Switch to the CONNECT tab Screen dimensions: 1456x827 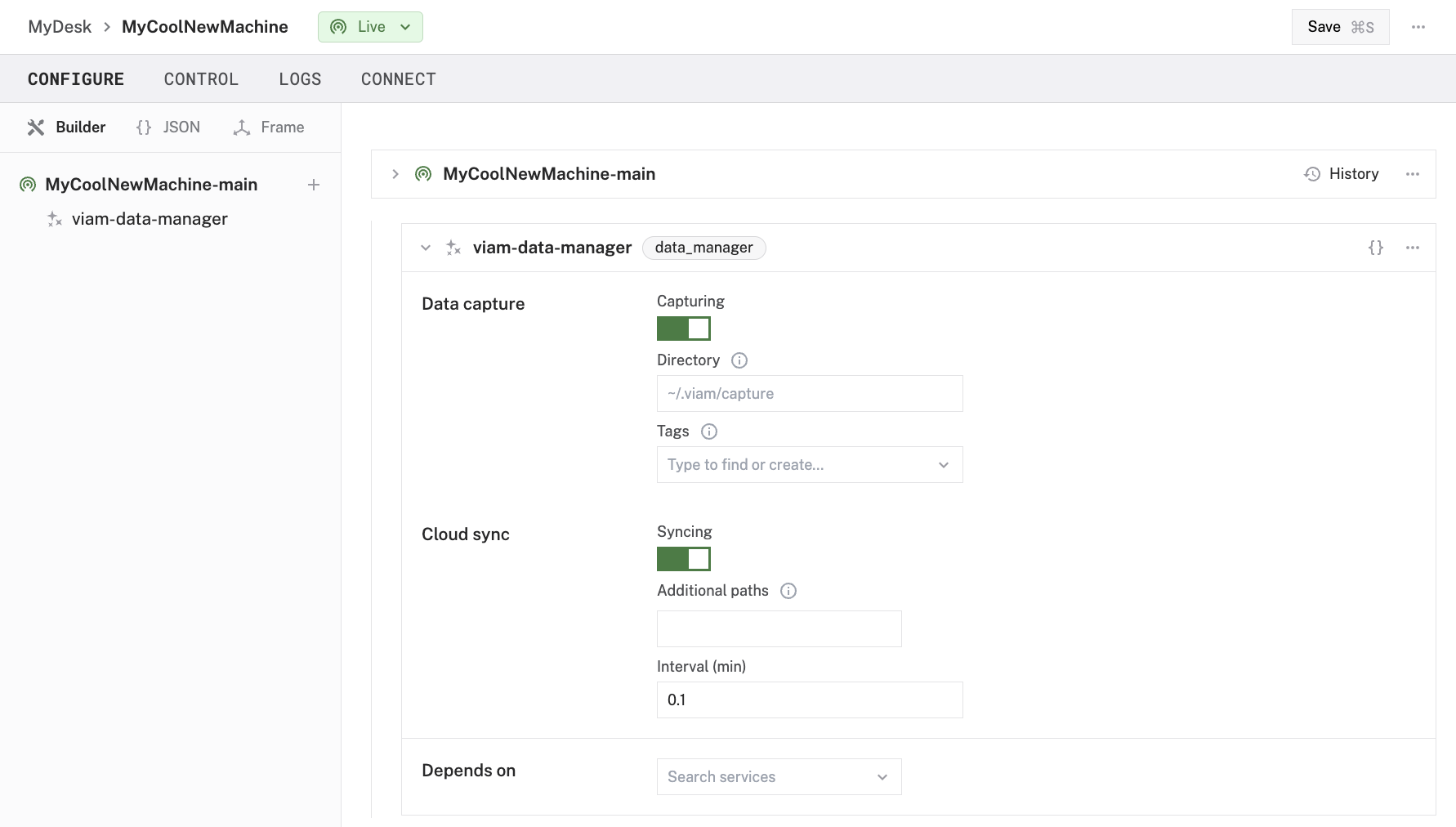click(x=399, y=79)
